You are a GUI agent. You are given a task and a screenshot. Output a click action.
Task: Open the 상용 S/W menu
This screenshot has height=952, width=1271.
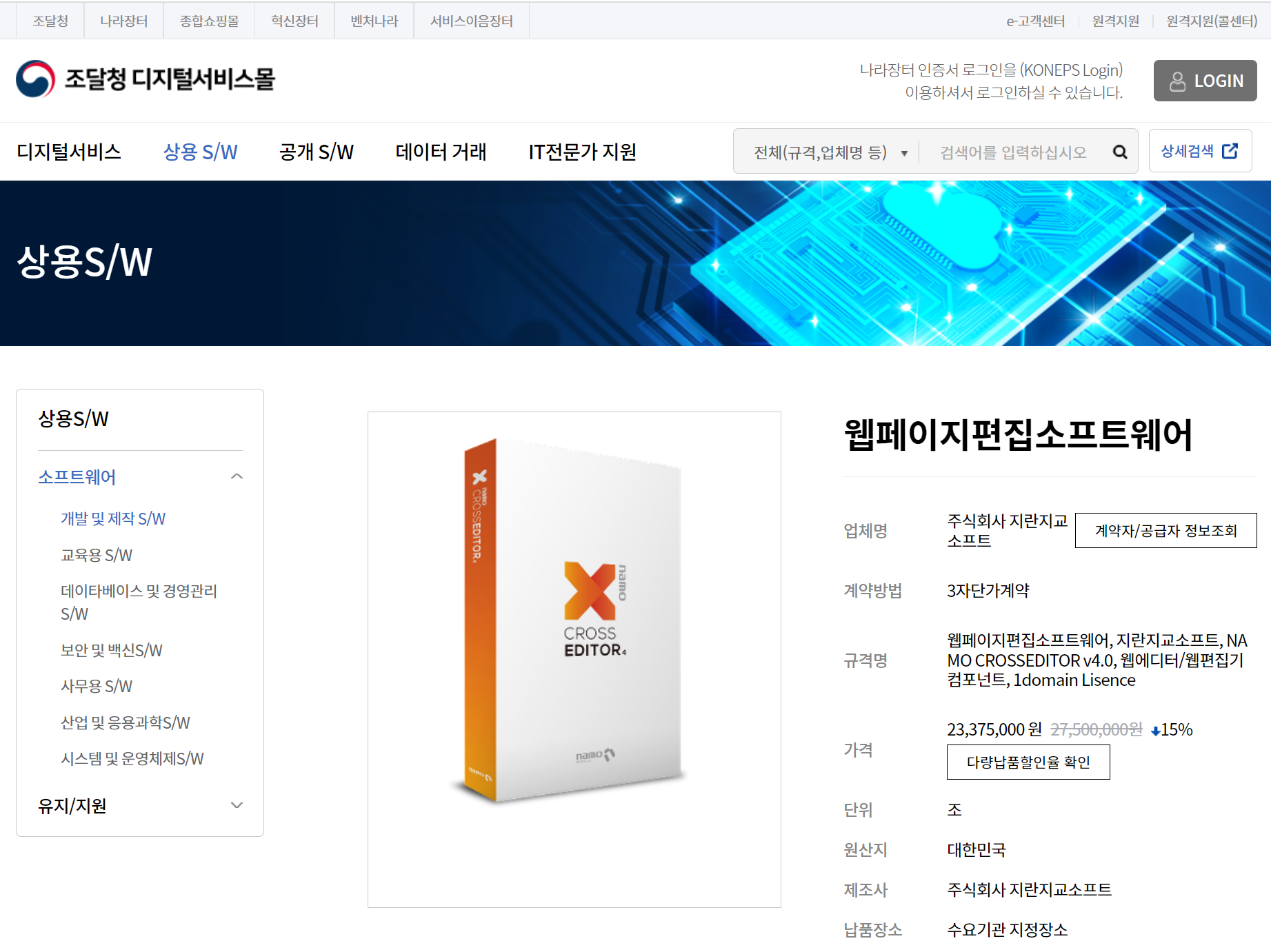click(200, 152)
